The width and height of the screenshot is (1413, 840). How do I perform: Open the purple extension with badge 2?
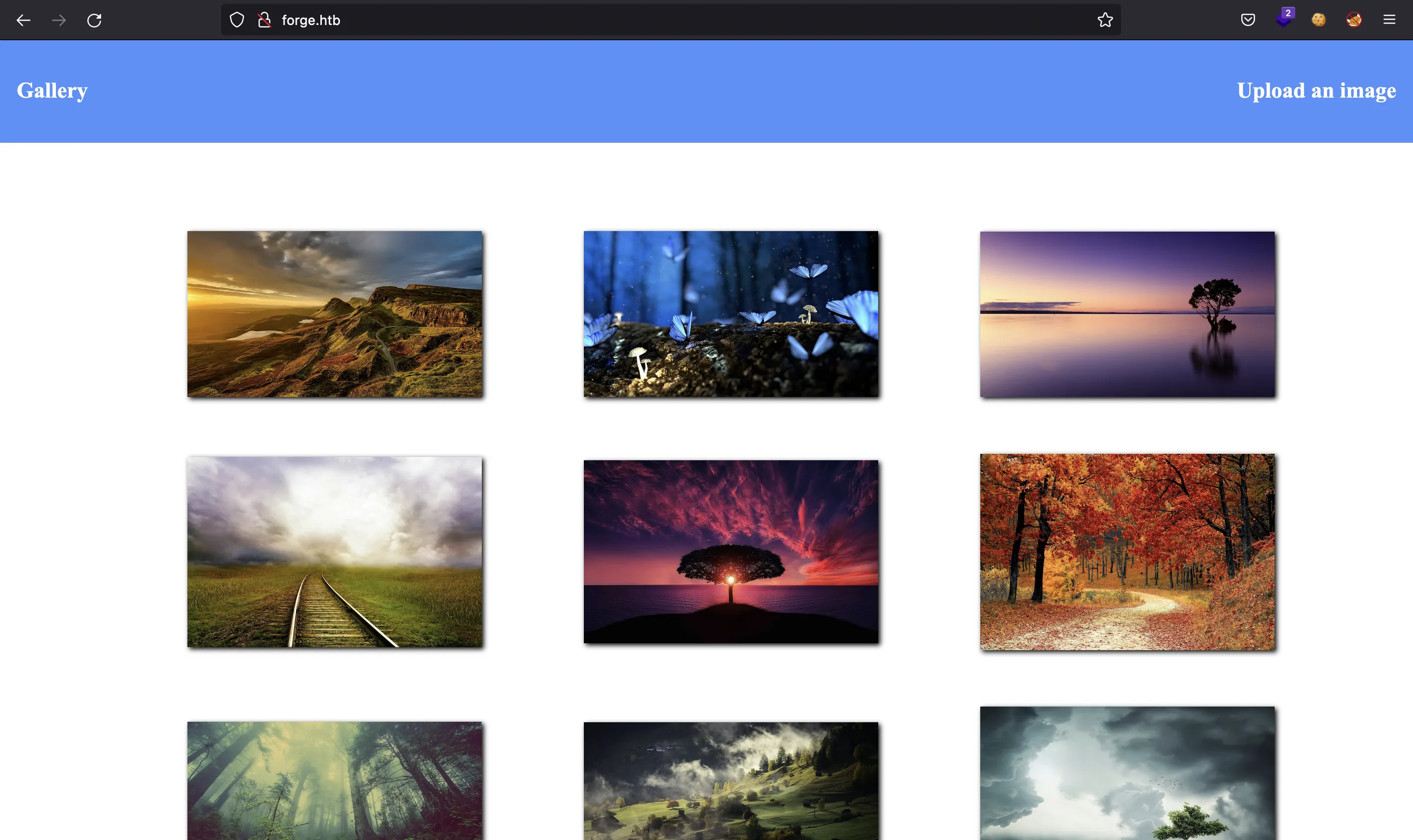tap(1284, 18)
